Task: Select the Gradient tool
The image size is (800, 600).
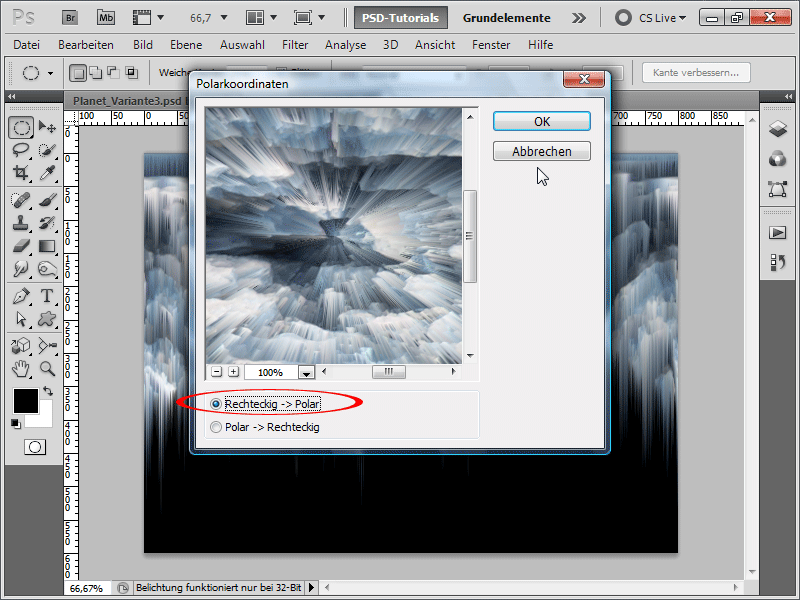Action: tap(47, 246)
